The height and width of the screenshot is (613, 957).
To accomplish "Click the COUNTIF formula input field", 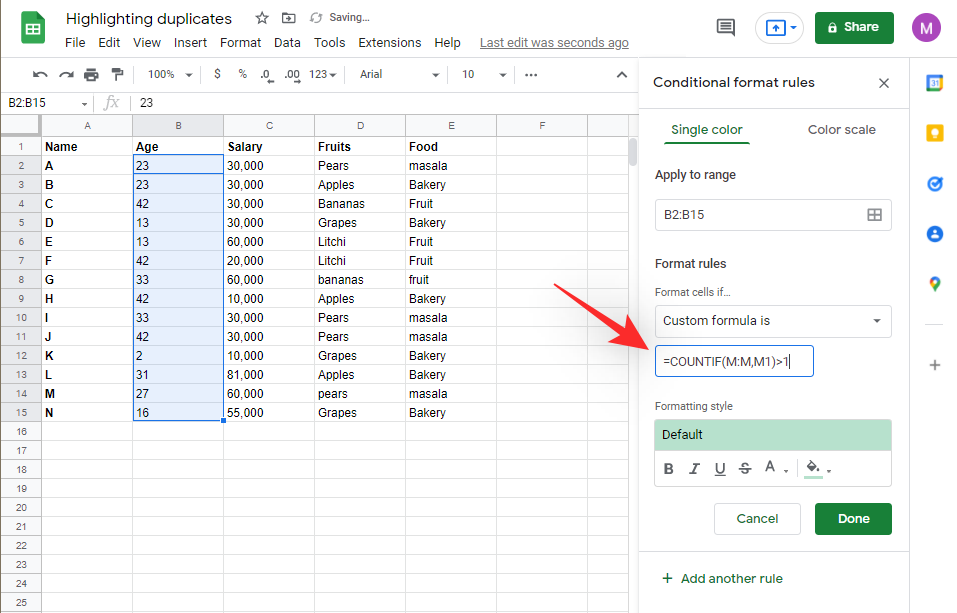I will coord(733,361).
